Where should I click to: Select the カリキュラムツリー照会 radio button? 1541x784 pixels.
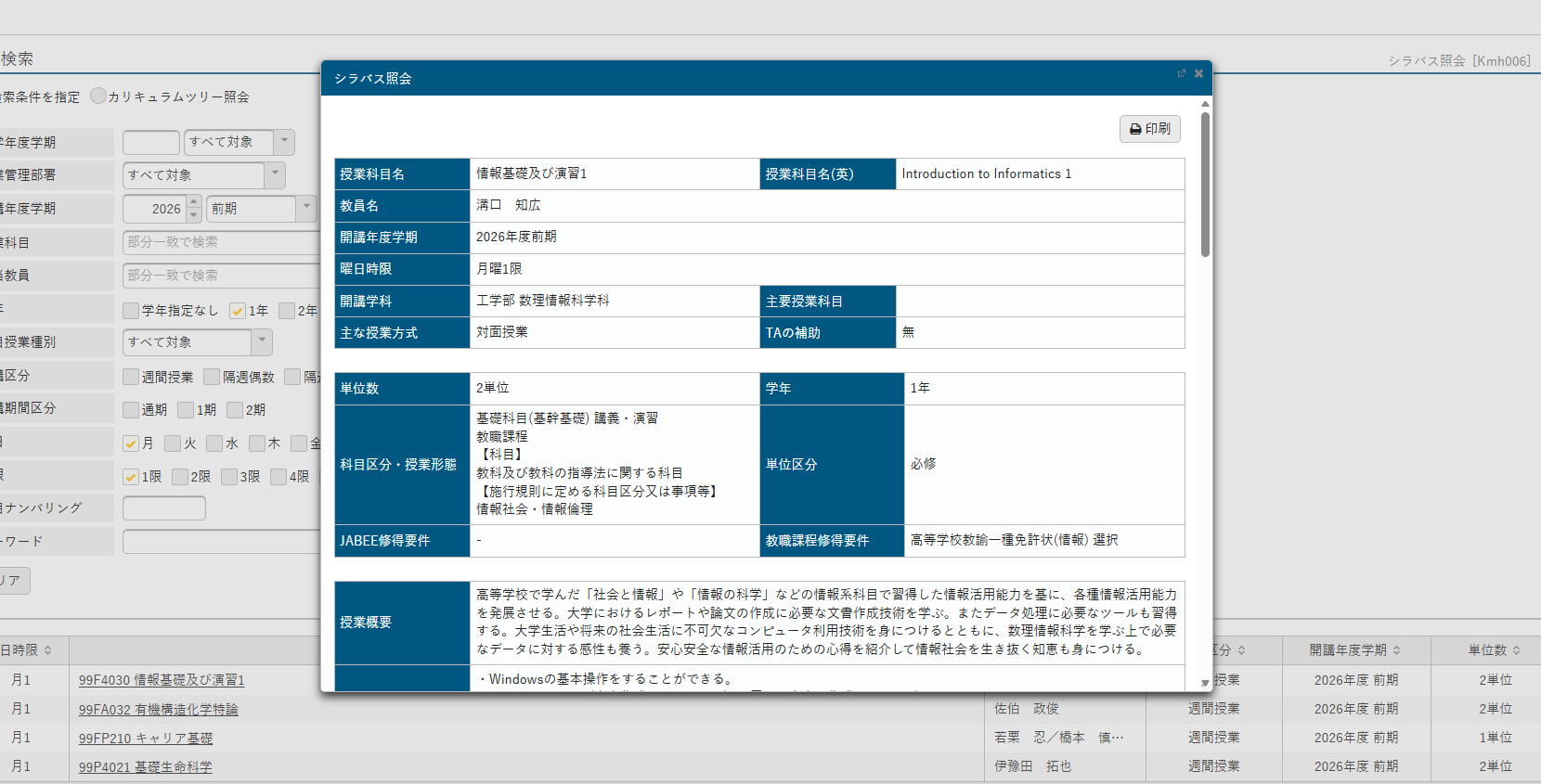98,96
